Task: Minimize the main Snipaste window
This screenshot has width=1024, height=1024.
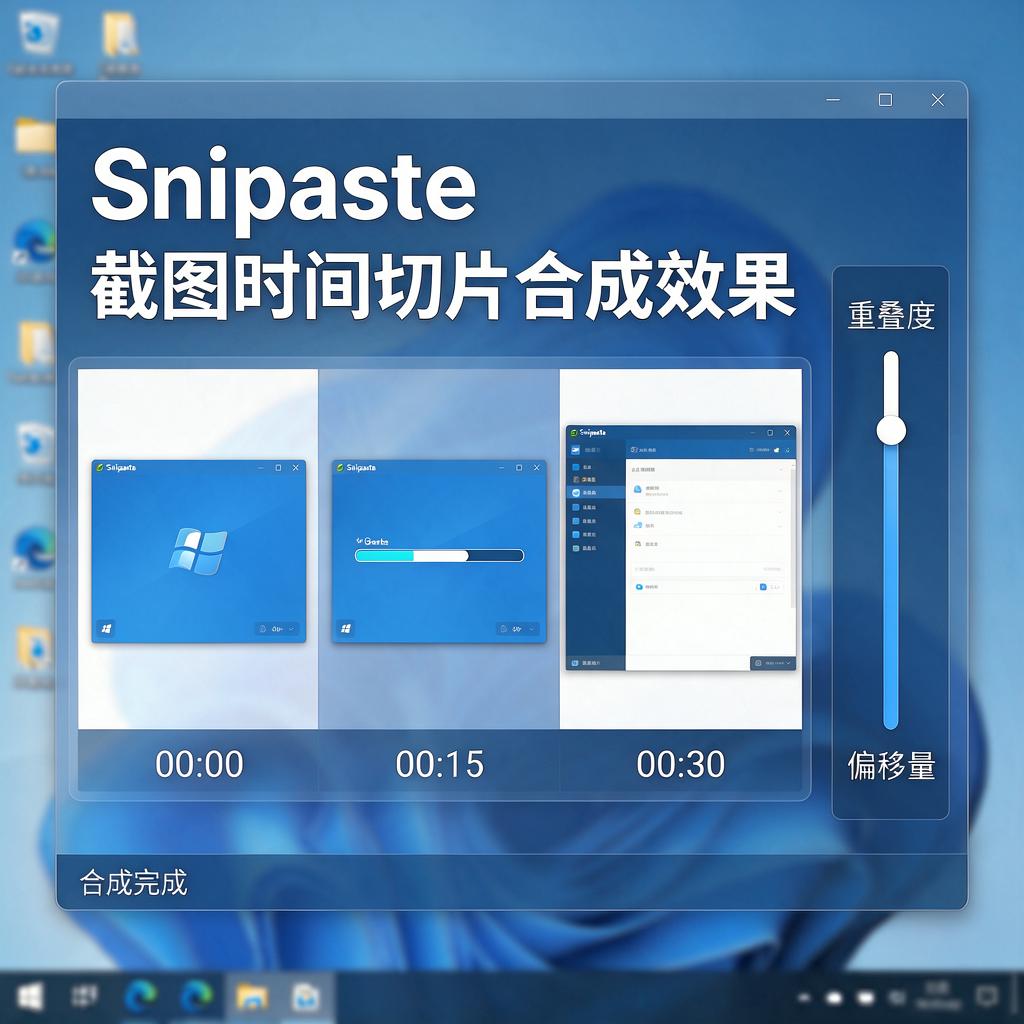Action: click(833, 100)
